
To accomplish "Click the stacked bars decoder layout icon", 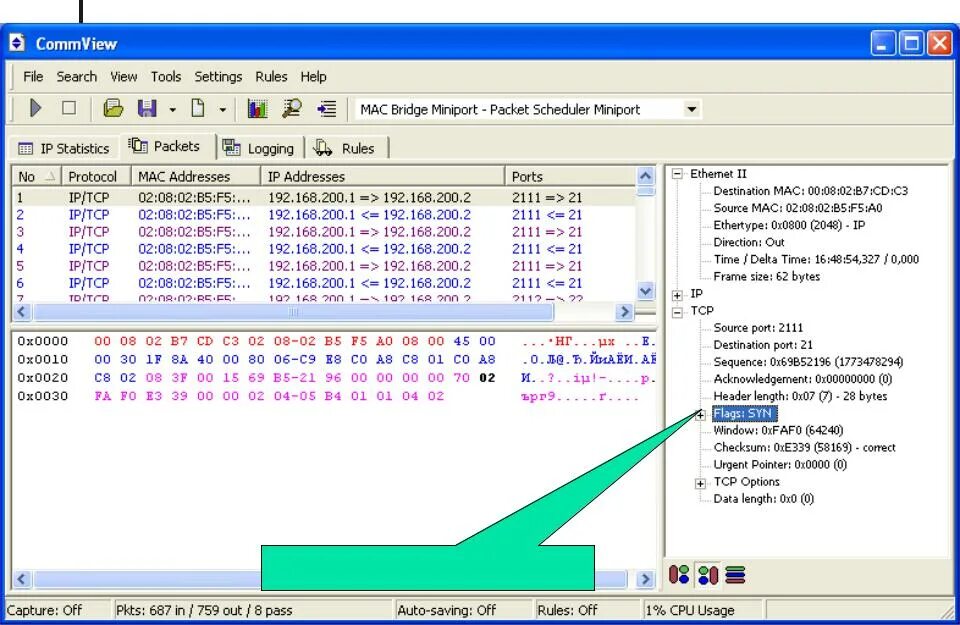I will (x=735, y=575).
